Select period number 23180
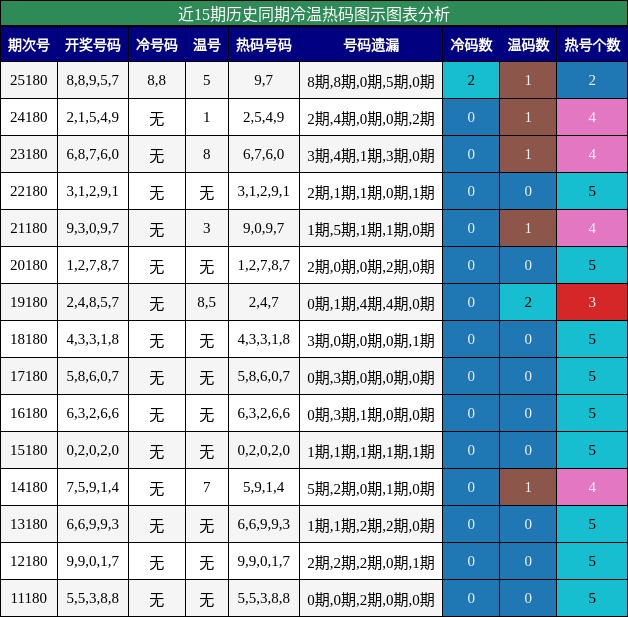The height and width of the screenshot is (617, 628). point(29,154)
